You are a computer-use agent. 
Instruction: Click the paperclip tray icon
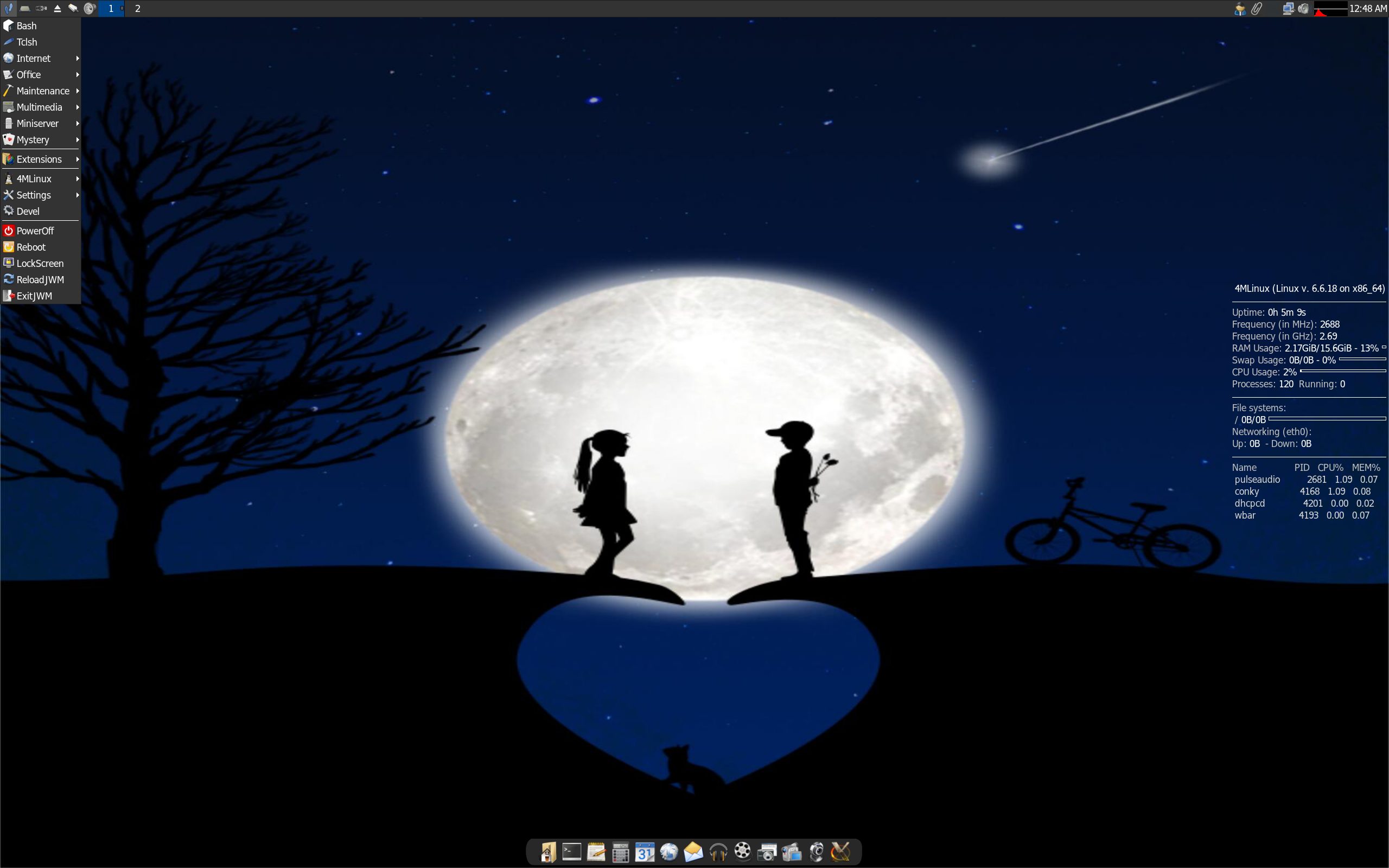(x=1257, y=8)
